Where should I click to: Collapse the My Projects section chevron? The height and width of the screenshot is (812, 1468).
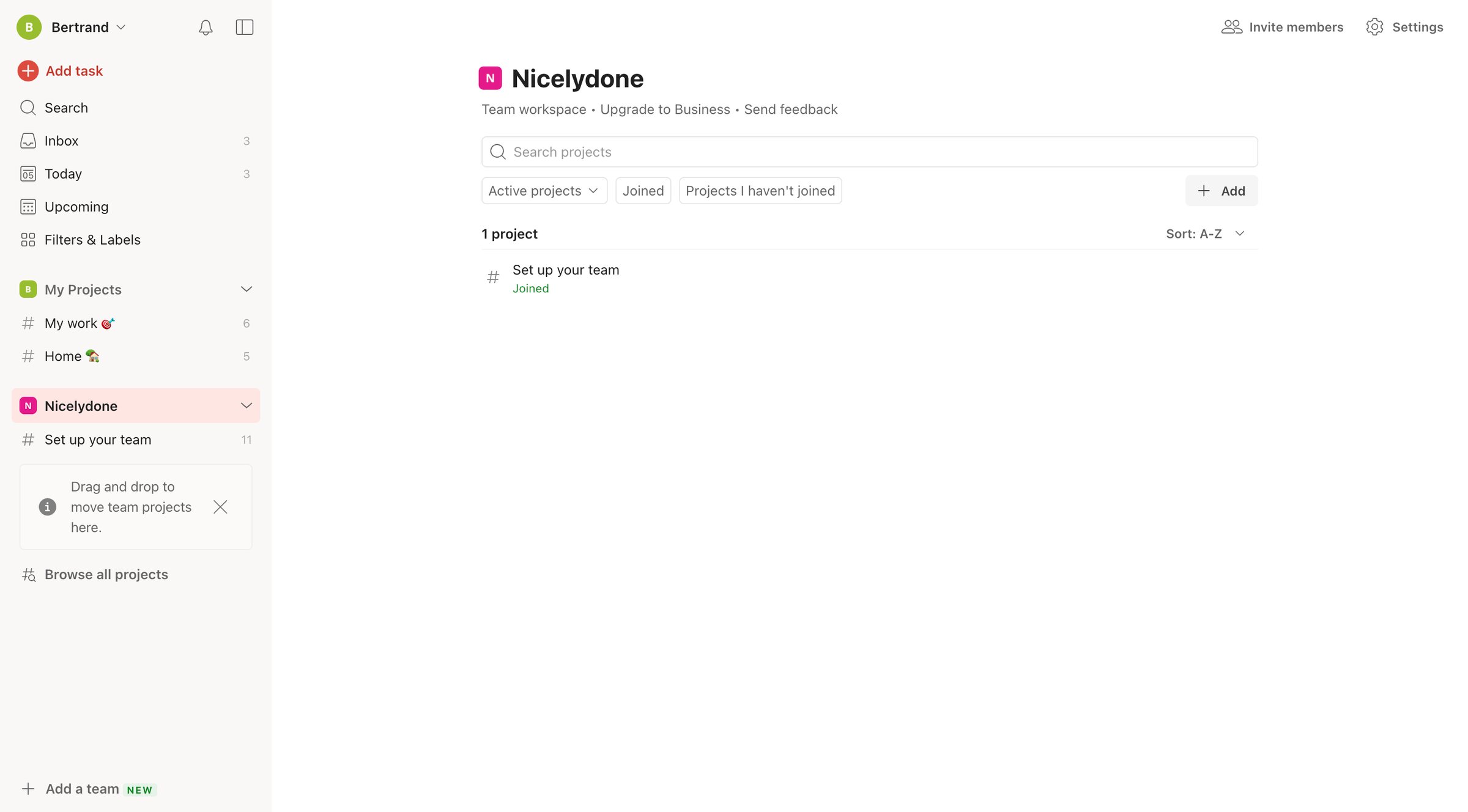[247, 289]
